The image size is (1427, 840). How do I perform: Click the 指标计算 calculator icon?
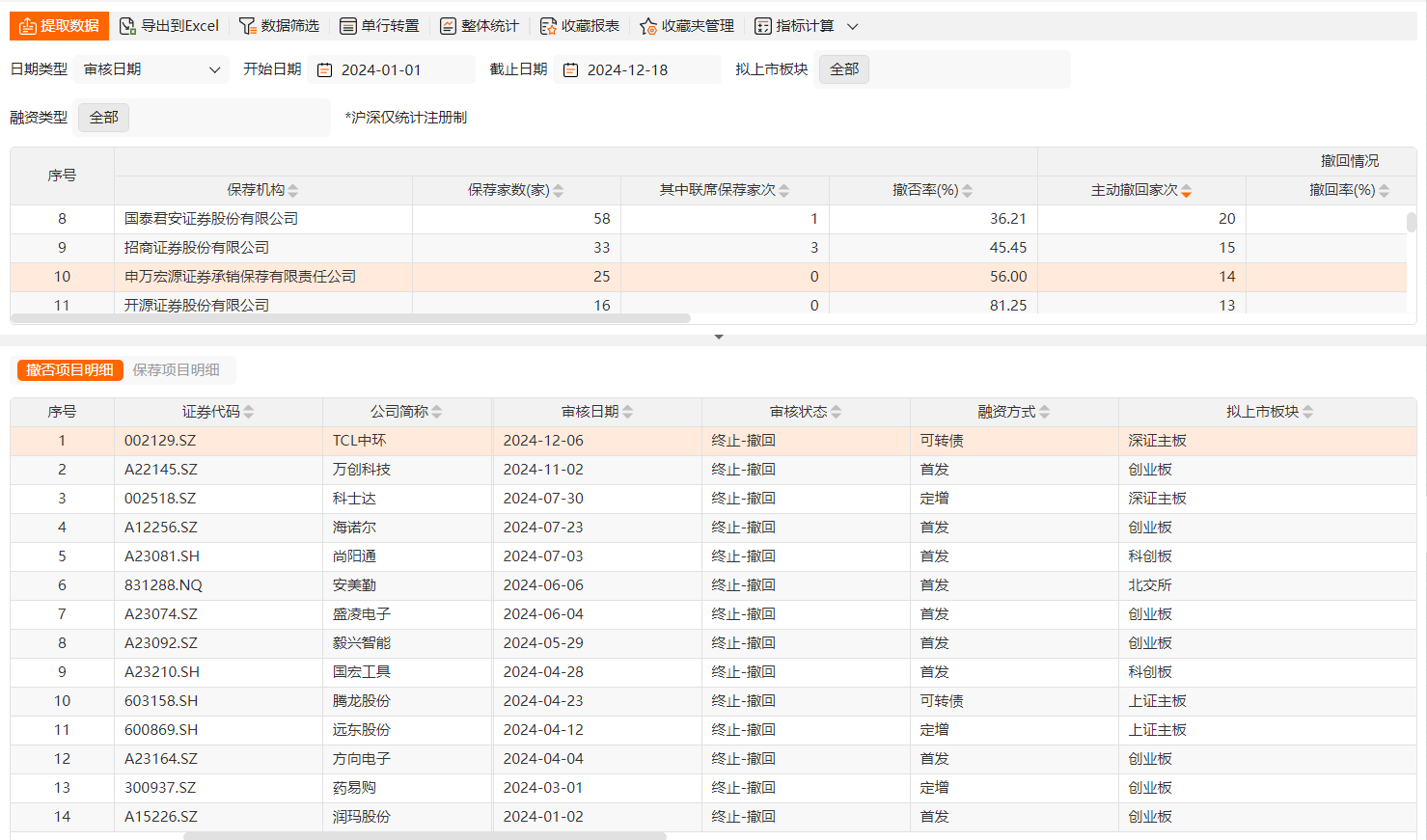pos(763,26)
